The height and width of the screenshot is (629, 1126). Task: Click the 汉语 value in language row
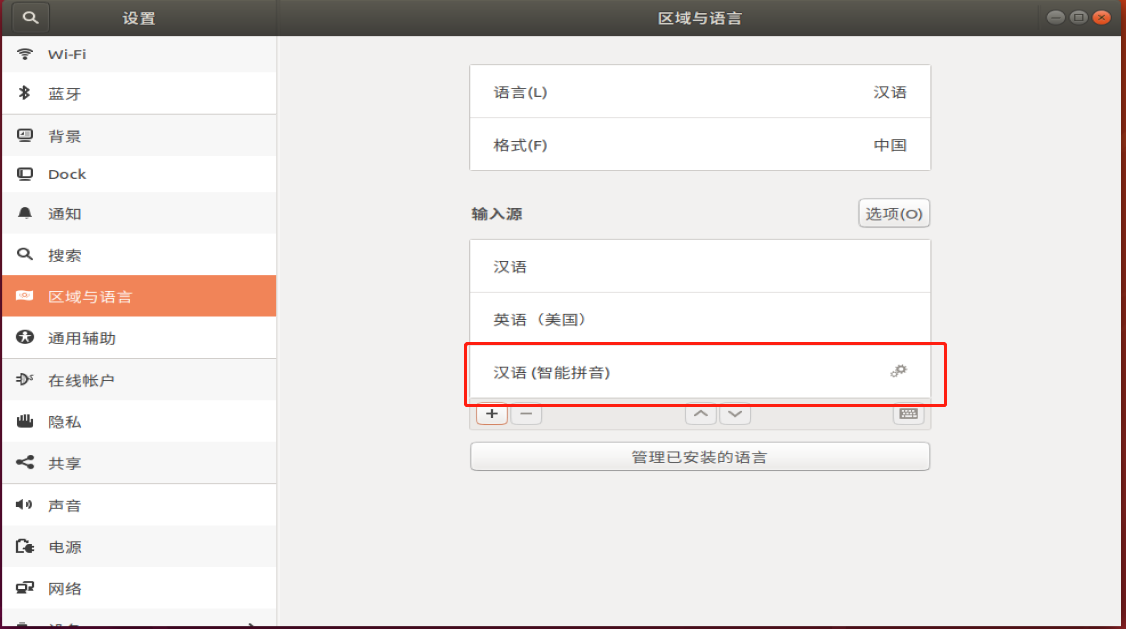[890, 92]
